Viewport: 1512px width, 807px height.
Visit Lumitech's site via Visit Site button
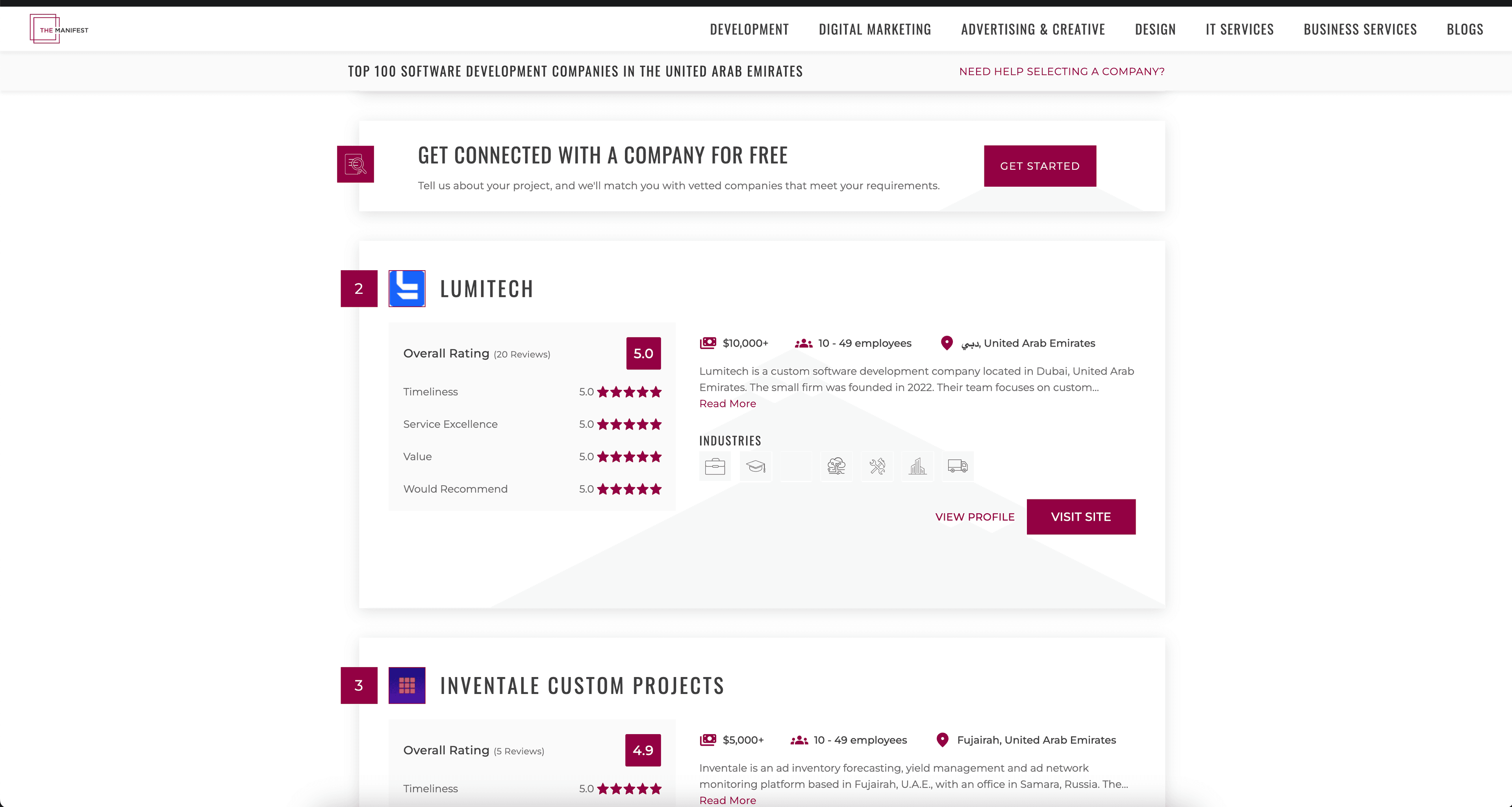point(1080,516)
